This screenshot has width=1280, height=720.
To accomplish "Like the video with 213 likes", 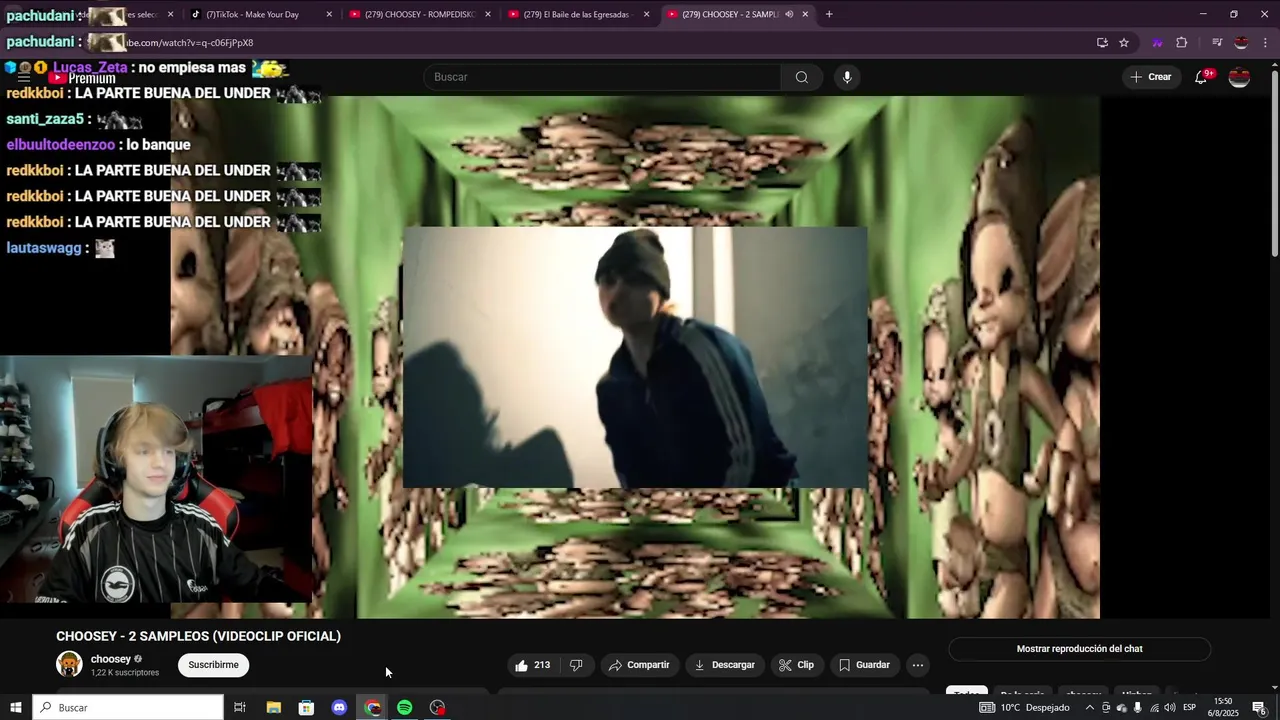I will [x=532, y=665].
